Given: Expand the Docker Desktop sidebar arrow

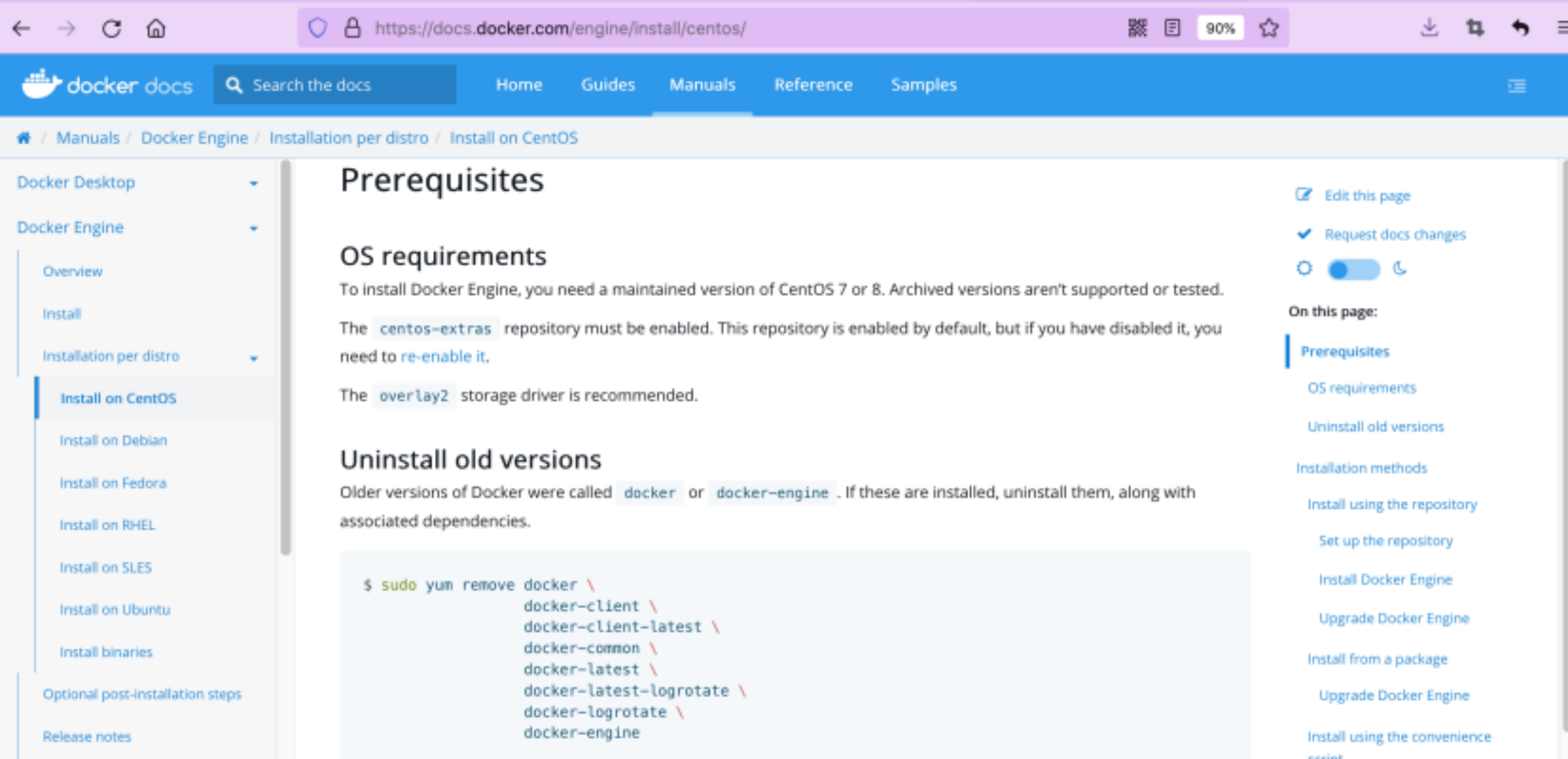Looking at the screenshot, I should [254, 183].
